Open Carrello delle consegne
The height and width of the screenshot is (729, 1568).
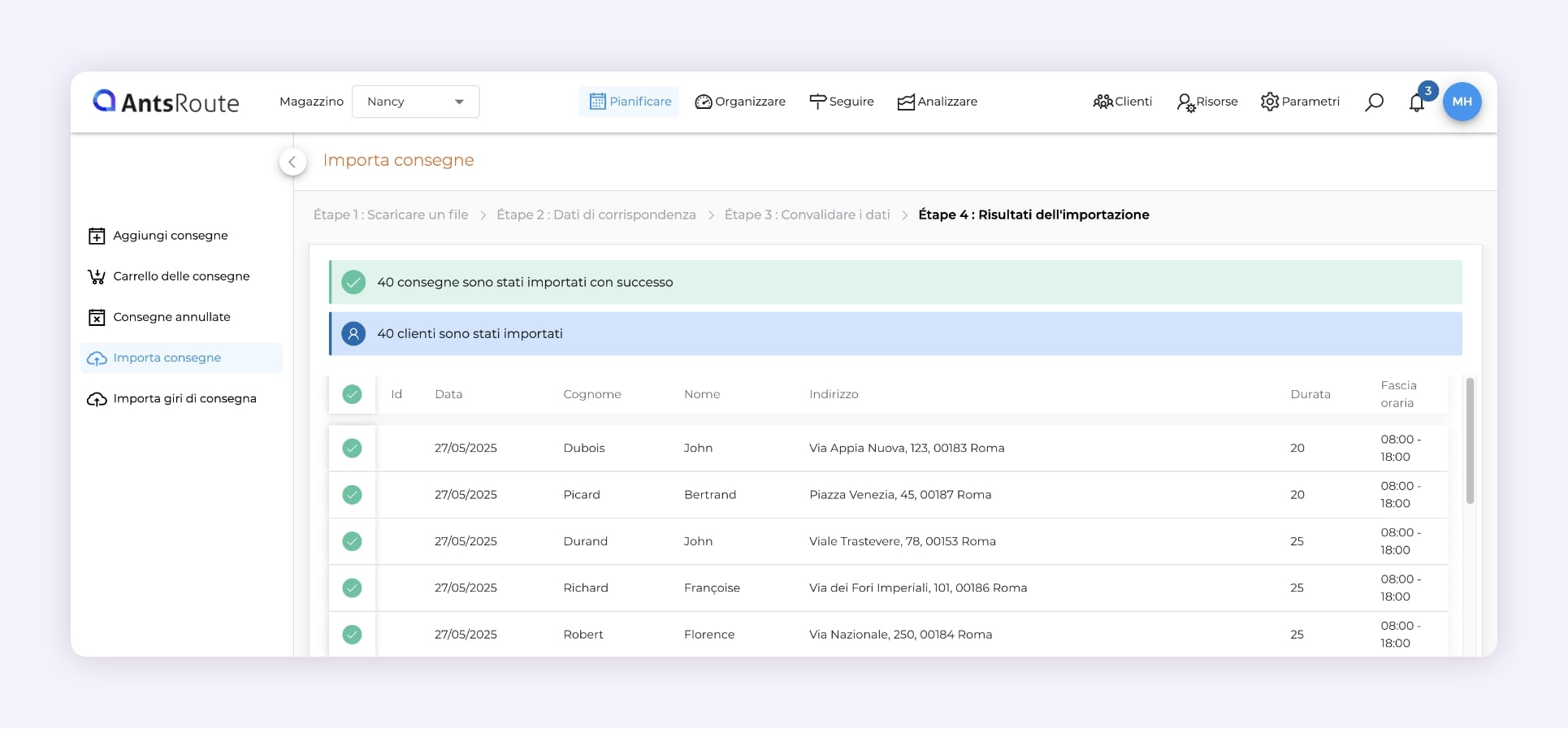tap(180, 276)
